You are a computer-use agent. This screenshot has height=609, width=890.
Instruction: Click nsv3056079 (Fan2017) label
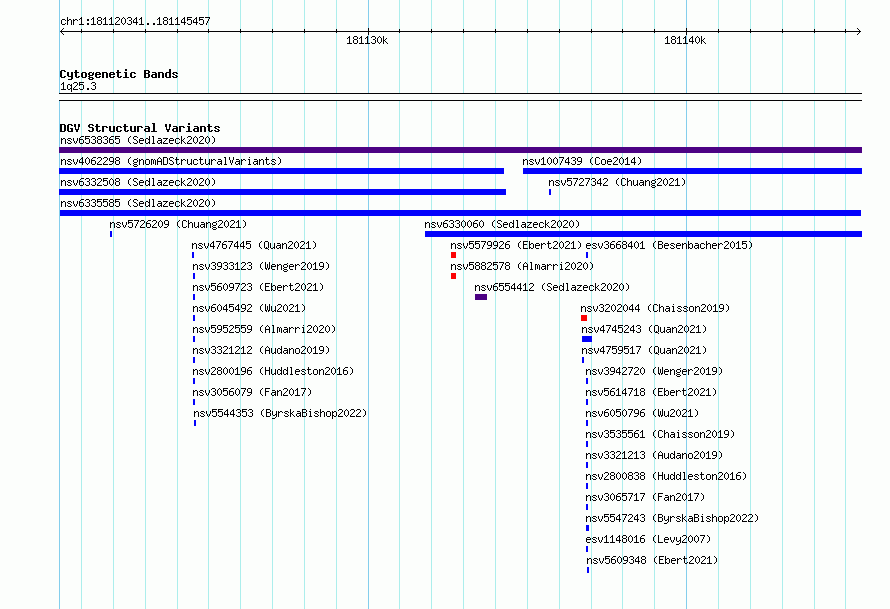252,392
